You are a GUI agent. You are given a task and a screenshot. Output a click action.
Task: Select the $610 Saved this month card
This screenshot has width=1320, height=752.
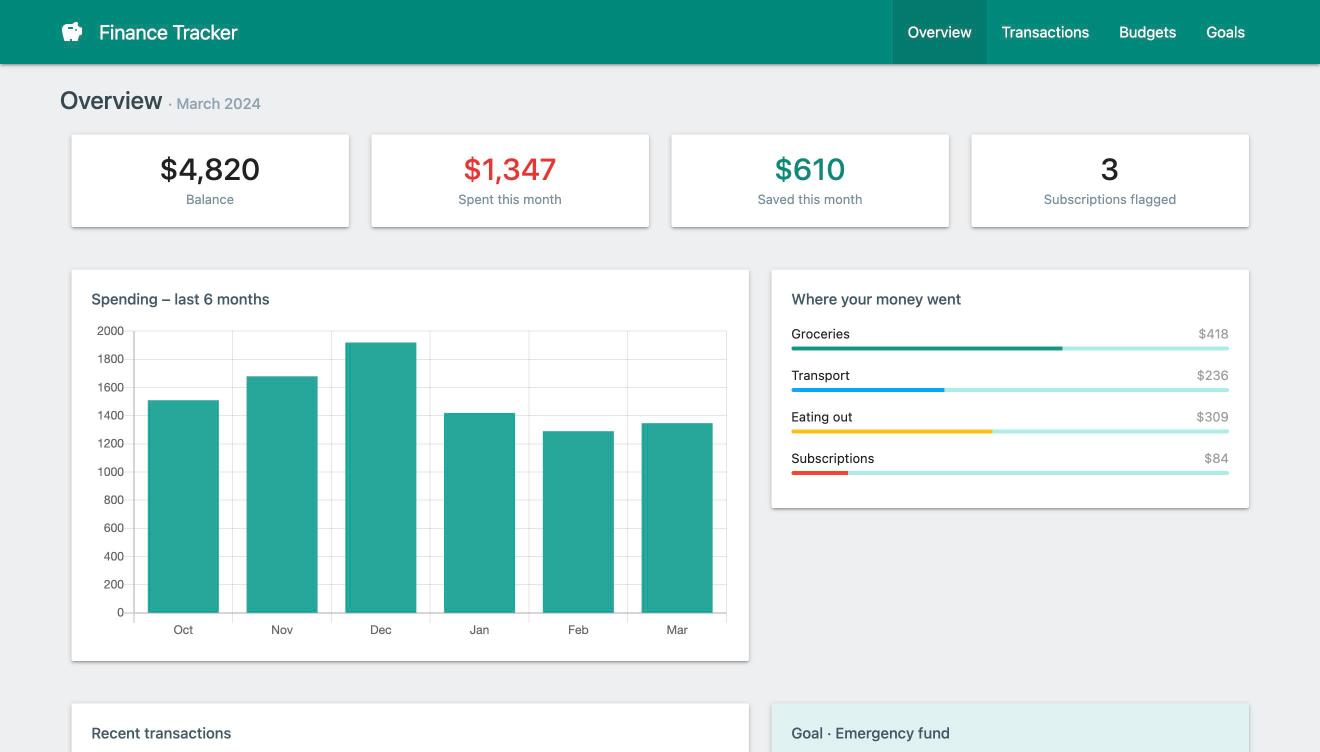tap(810, 181)
